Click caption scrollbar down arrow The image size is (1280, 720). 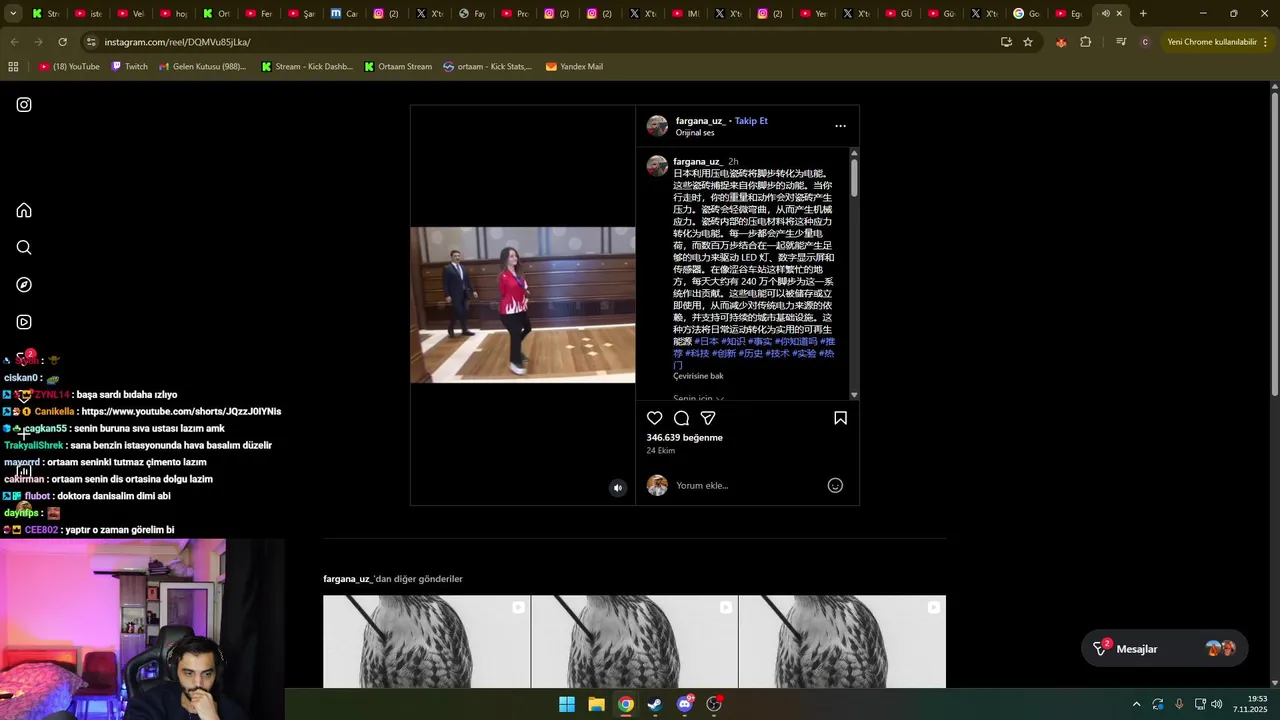point(854,396)
